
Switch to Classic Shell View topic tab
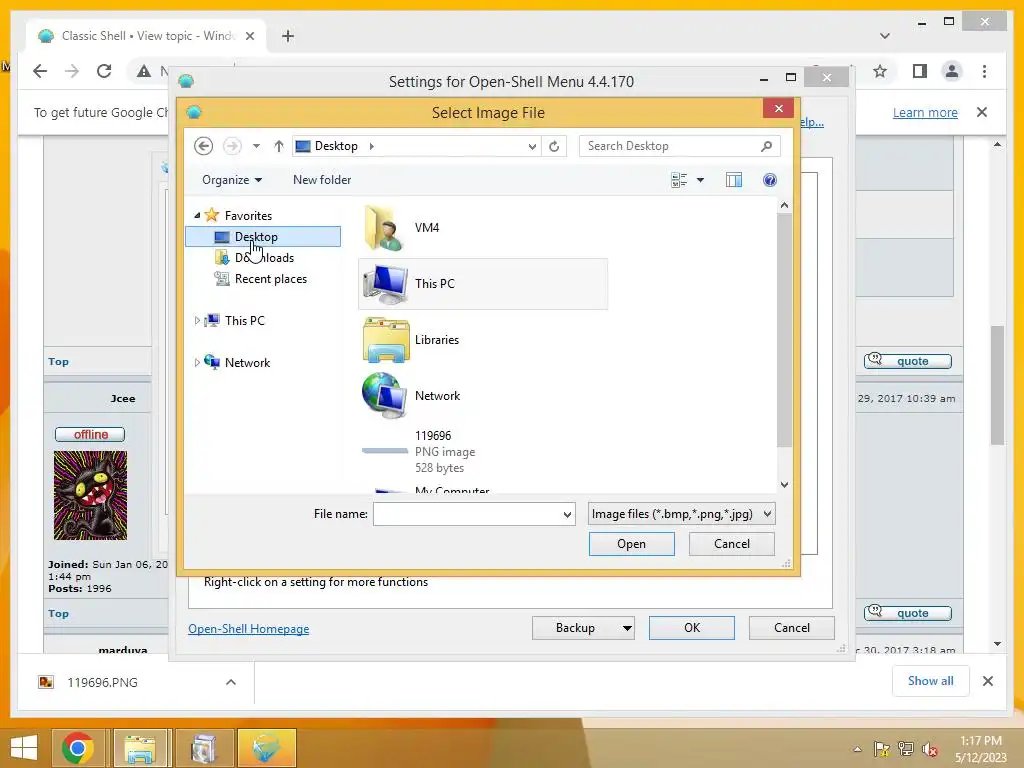click(x=146, y=36)
